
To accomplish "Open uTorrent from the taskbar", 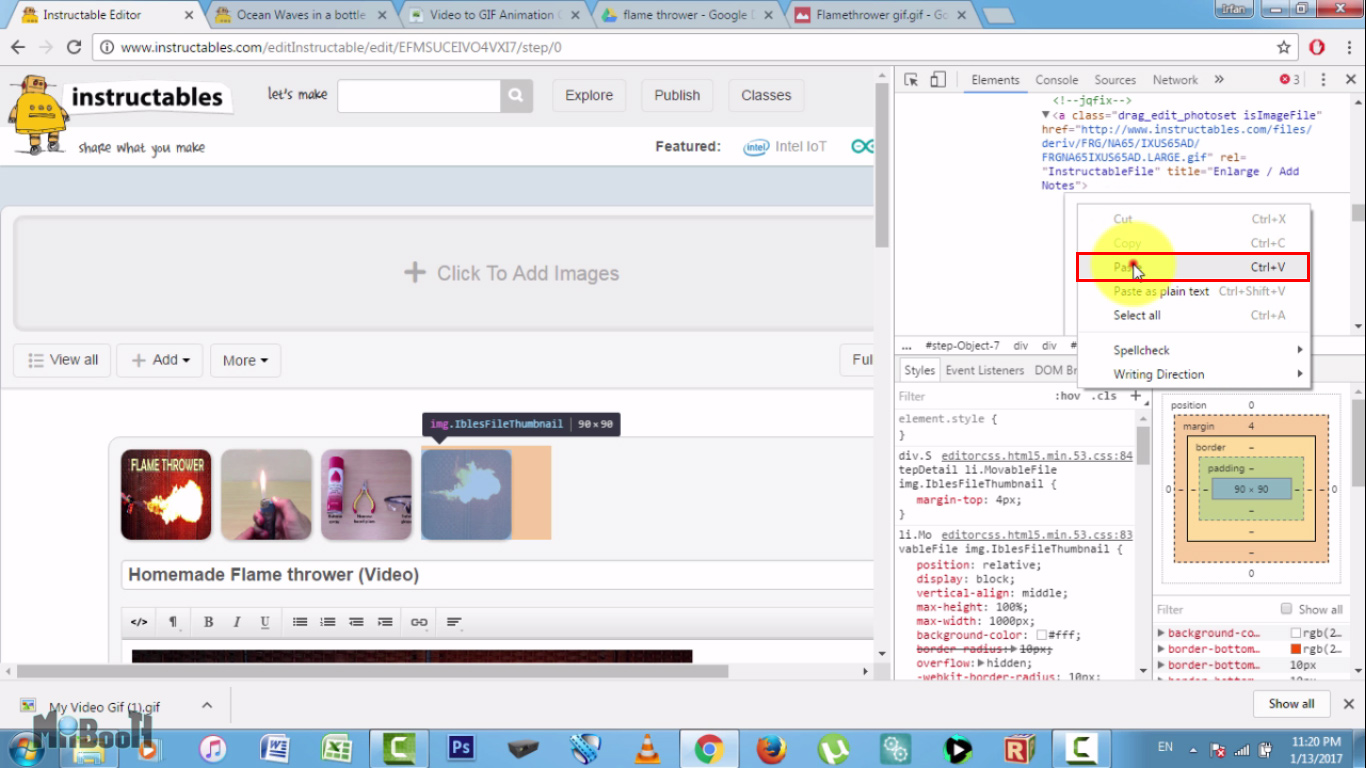I will 833,748.
